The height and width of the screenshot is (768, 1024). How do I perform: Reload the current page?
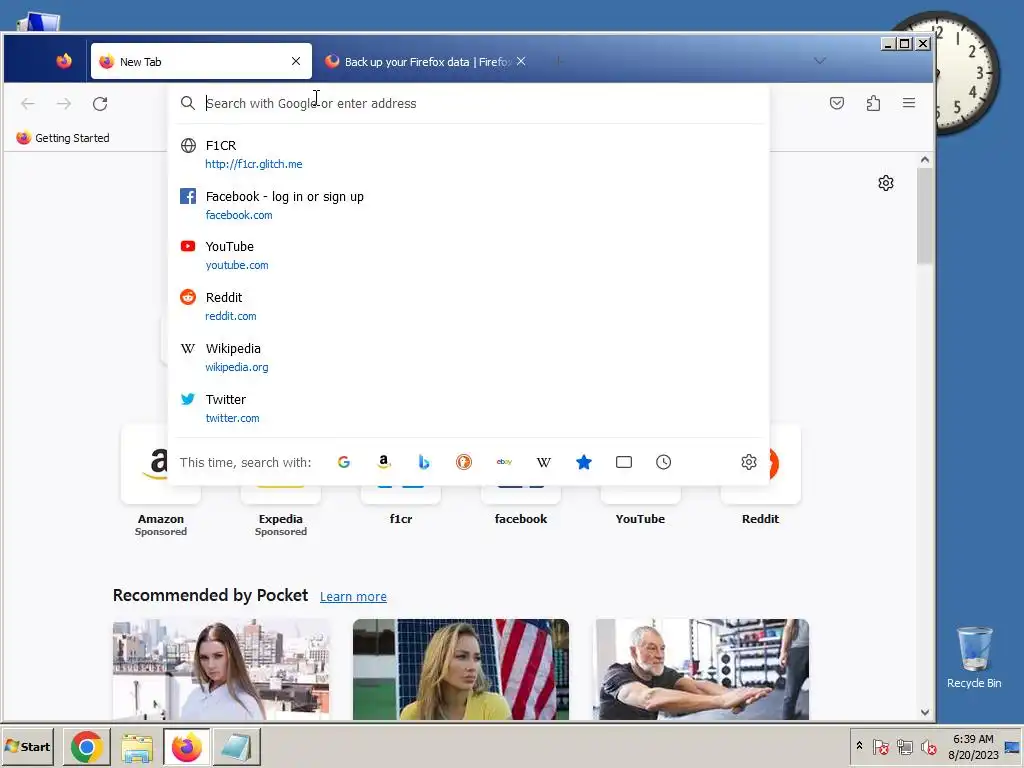pos(100,104)
